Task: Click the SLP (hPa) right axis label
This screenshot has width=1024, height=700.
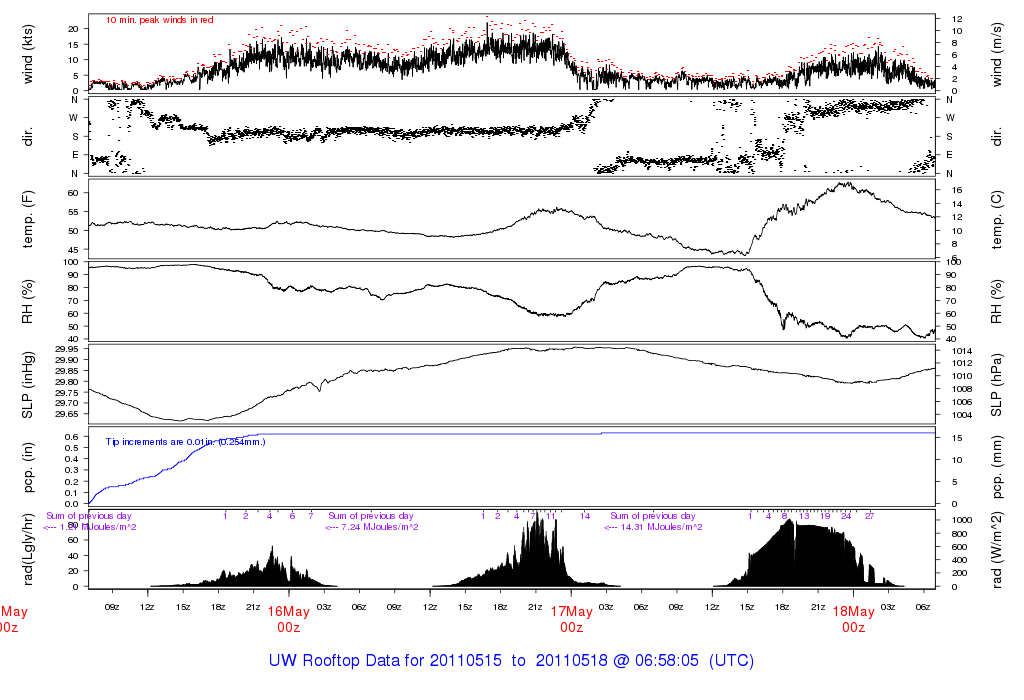Action: coord(997,385)
